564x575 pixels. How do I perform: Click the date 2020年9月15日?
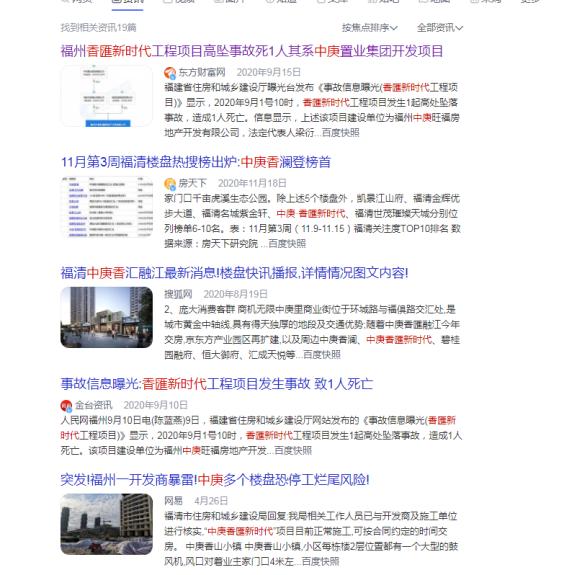pyautogui.click(x=268, y=72)
